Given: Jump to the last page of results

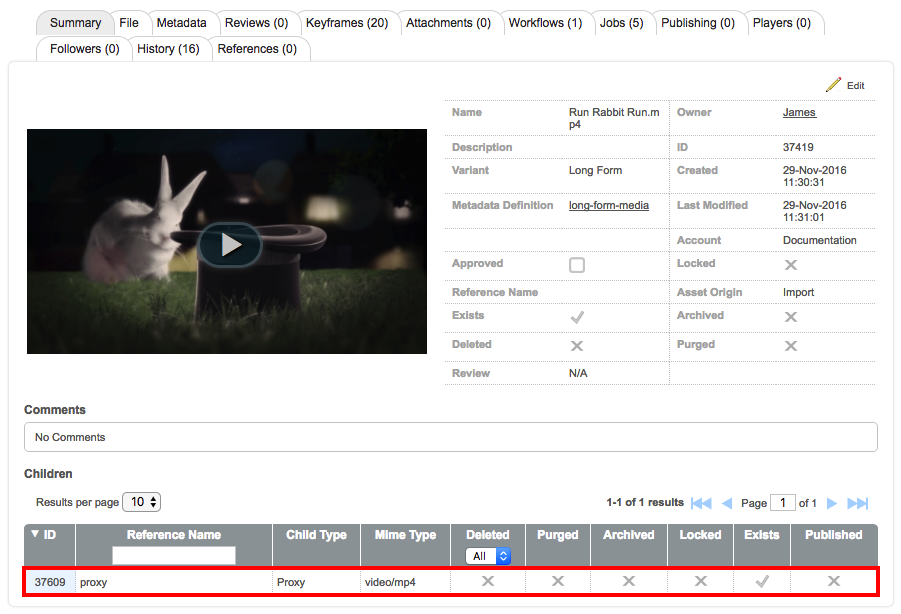Looking at the screenshot, I should point(857,503).
